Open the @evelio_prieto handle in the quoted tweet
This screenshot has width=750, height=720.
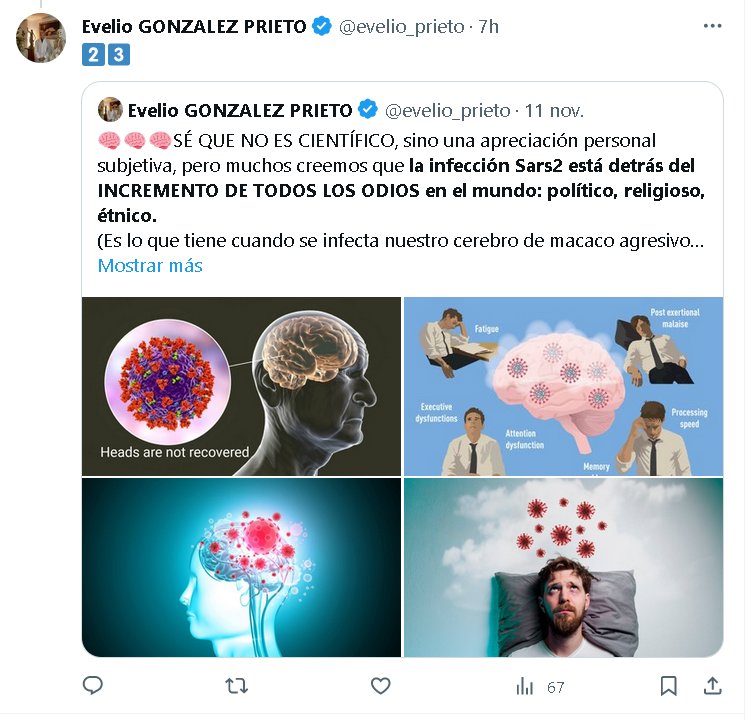tap(447, 111)
